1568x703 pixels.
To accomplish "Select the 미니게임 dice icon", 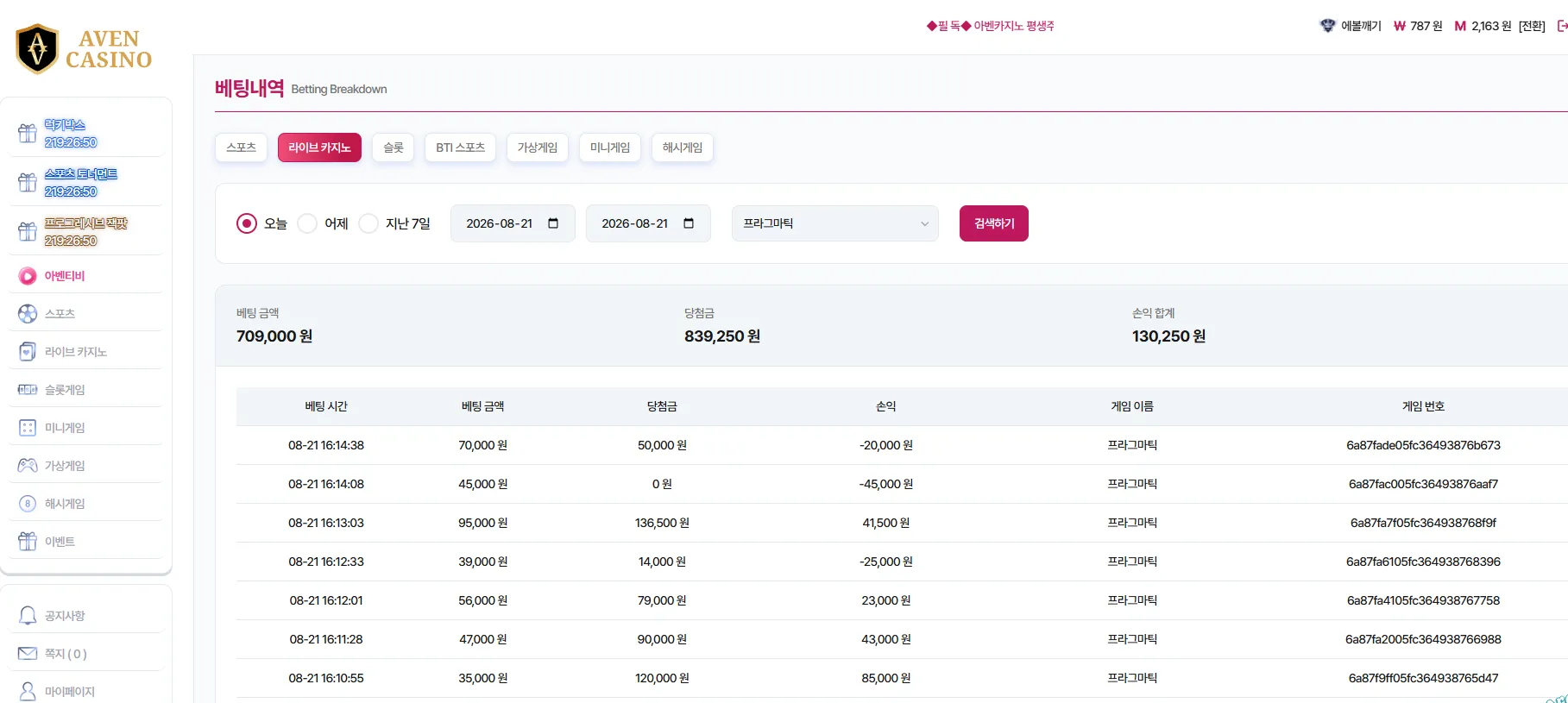I will (x=28, y=427).
